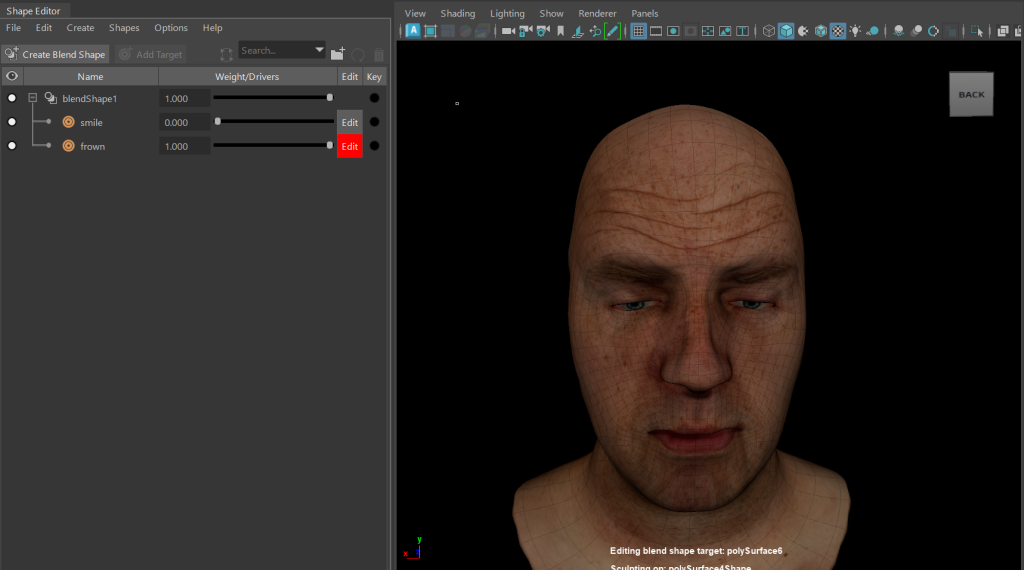Toggle Key dot for smile row
Viewport: 1024px width, 570px height.
(374, 122)
